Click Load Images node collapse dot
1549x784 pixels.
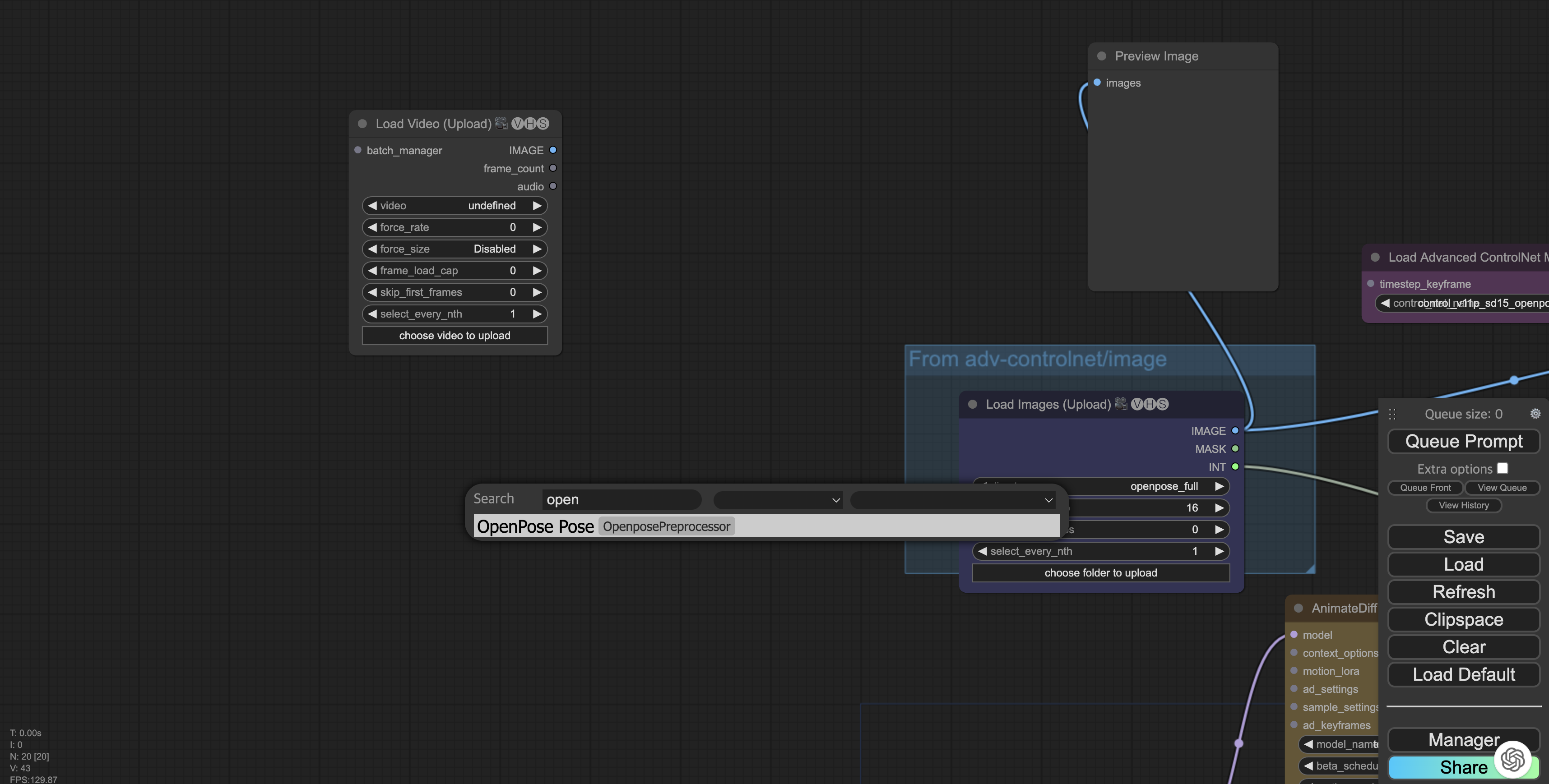click(x=972, y=404)
